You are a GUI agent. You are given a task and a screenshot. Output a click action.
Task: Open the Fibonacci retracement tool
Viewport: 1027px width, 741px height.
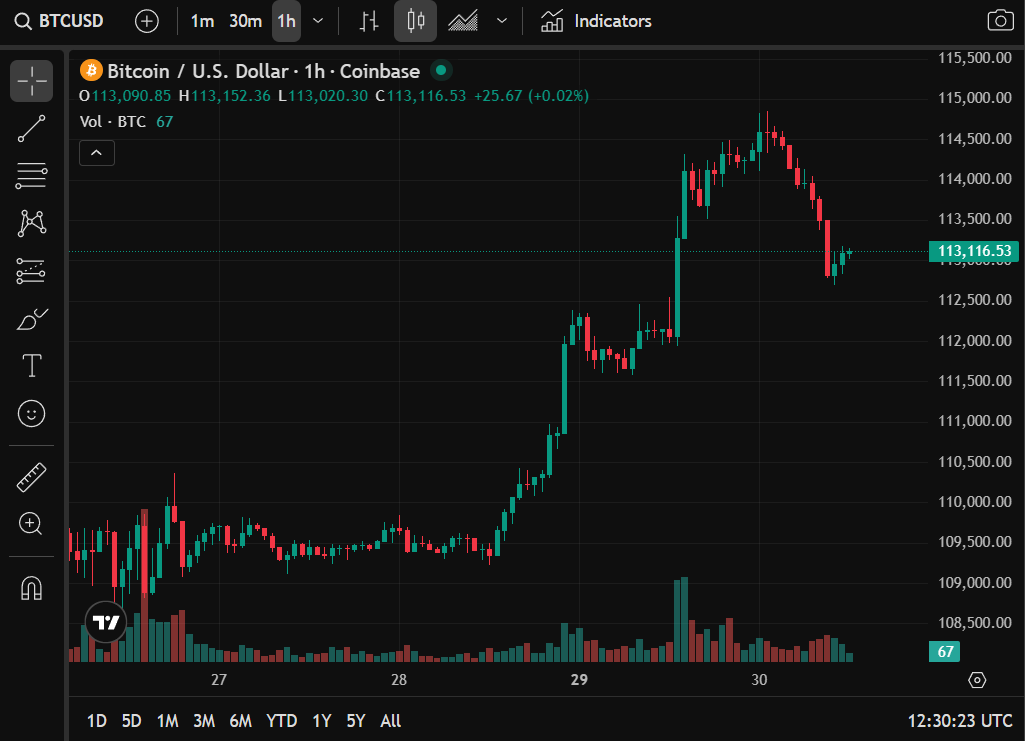point(31,176)
